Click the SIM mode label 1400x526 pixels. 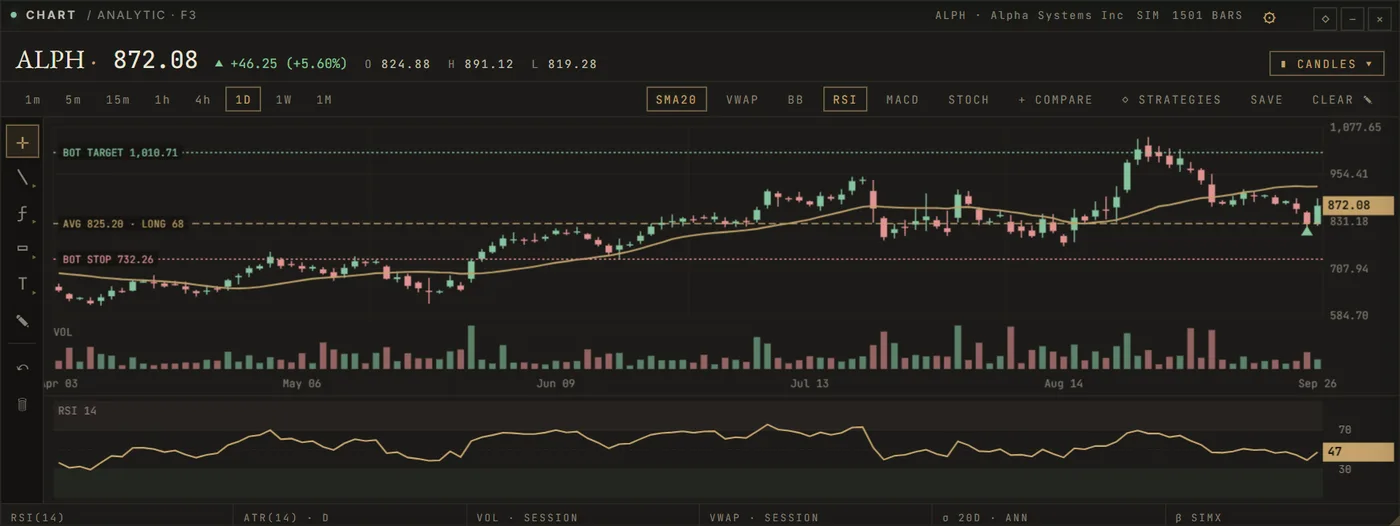(x=1148, y=16)
